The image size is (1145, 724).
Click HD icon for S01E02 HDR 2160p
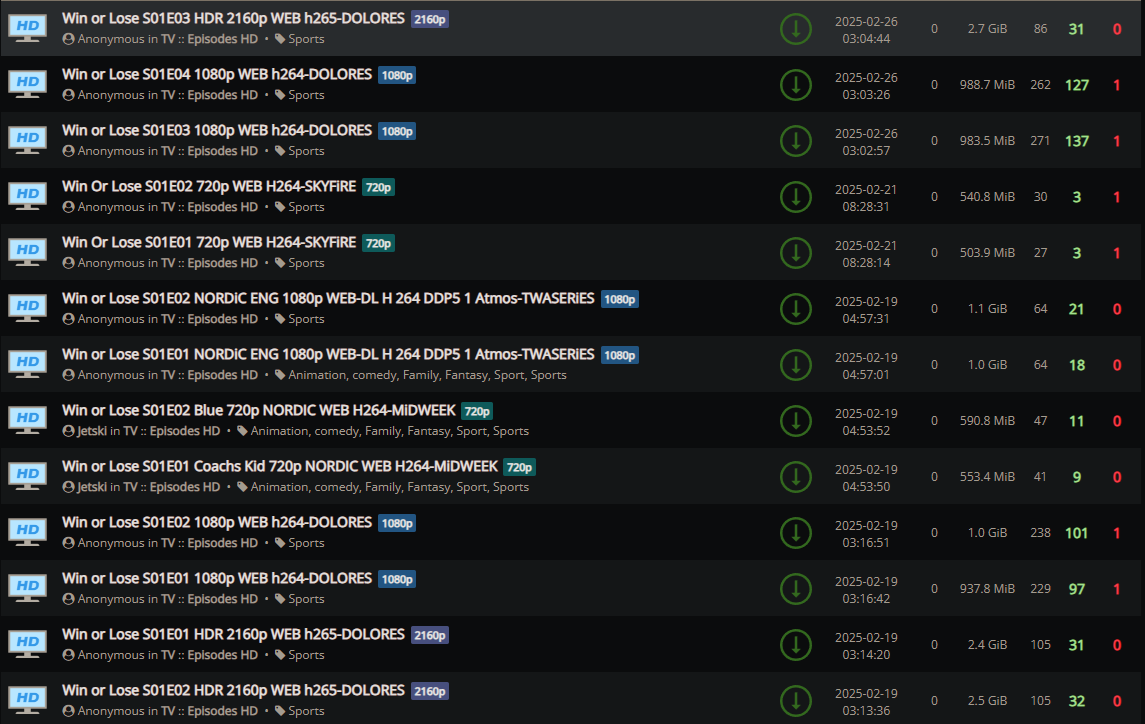point(28,701)
